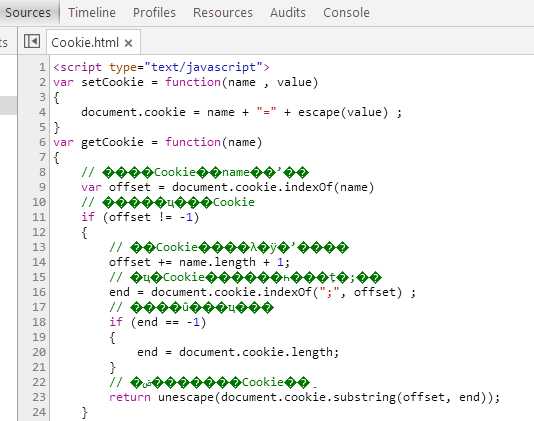534x421 pixels.
Task: Click the 'end = document.cookie.indexOf' line
Action: pyautogui.click(x=263, y=292)
